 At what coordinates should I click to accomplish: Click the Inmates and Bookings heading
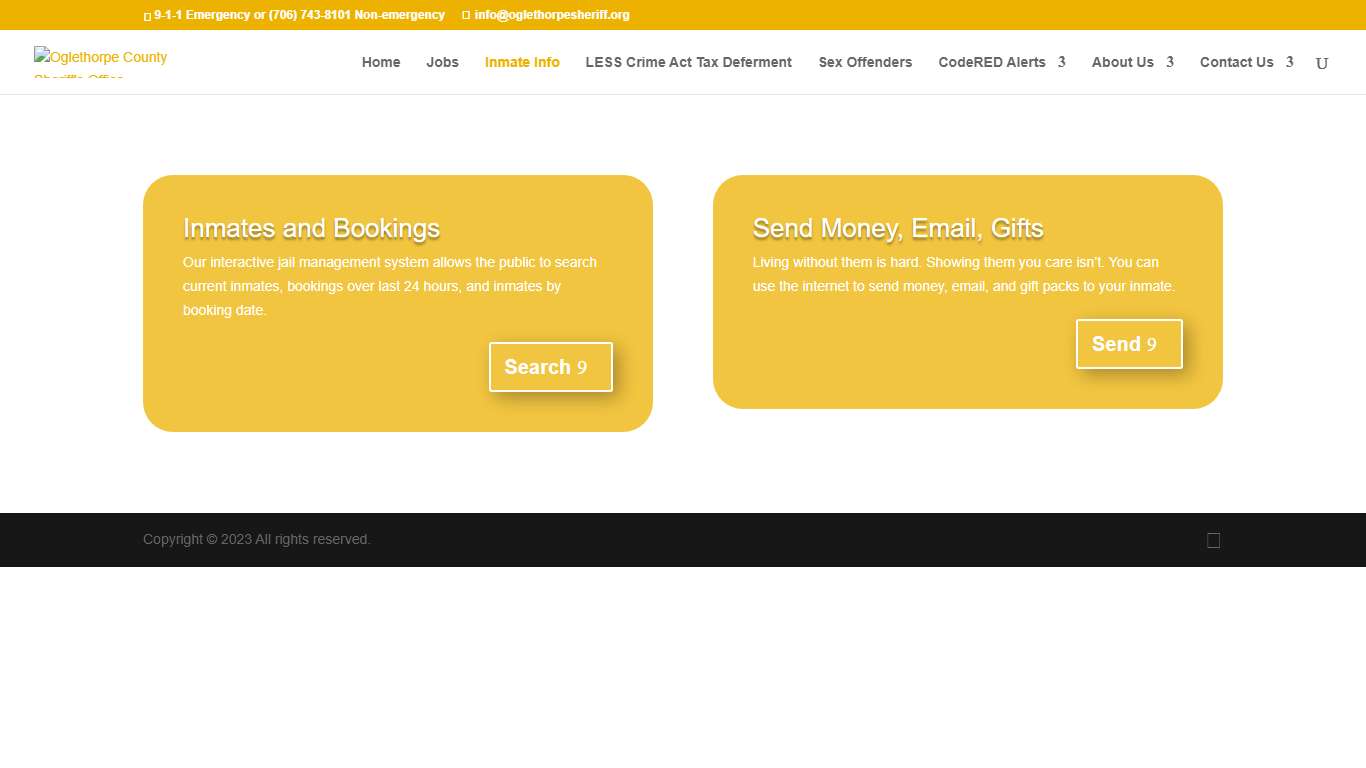point(311,228)
